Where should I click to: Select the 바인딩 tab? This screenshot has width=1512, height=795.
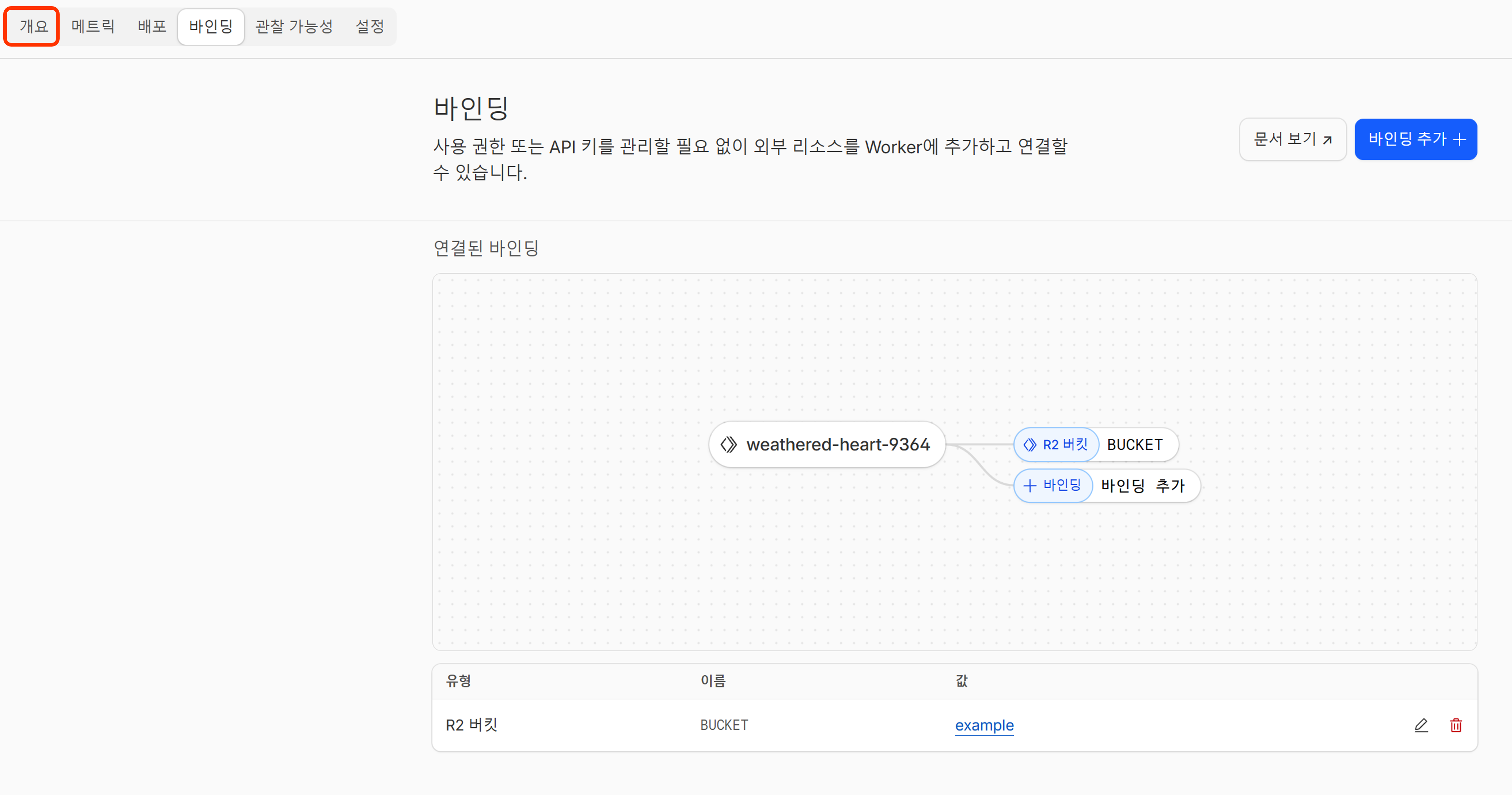click(211, 27)
